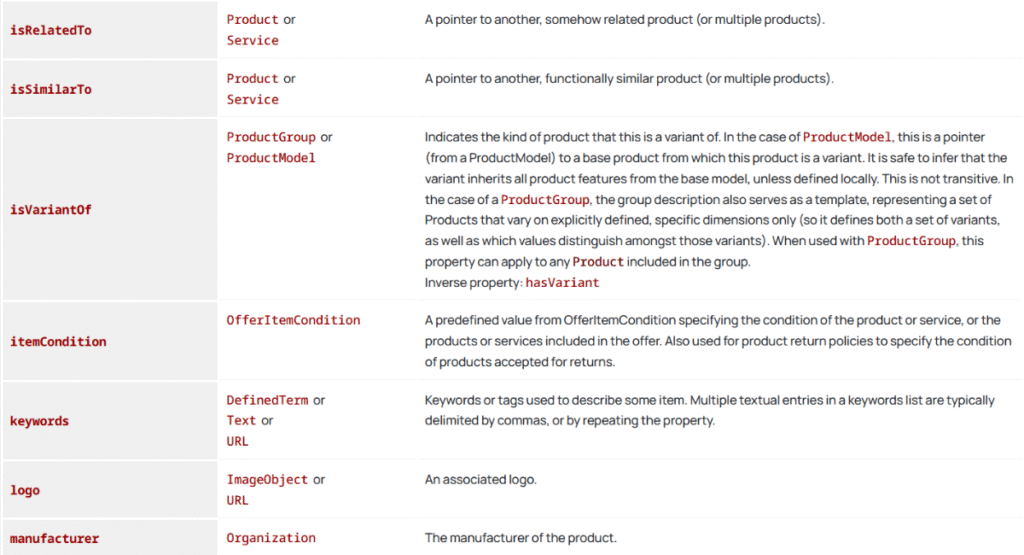The height and width of the screenshot is (555, 1024).
Task: Open ProductModel in isVariantOf expected types
Action: tap(271, 158)
